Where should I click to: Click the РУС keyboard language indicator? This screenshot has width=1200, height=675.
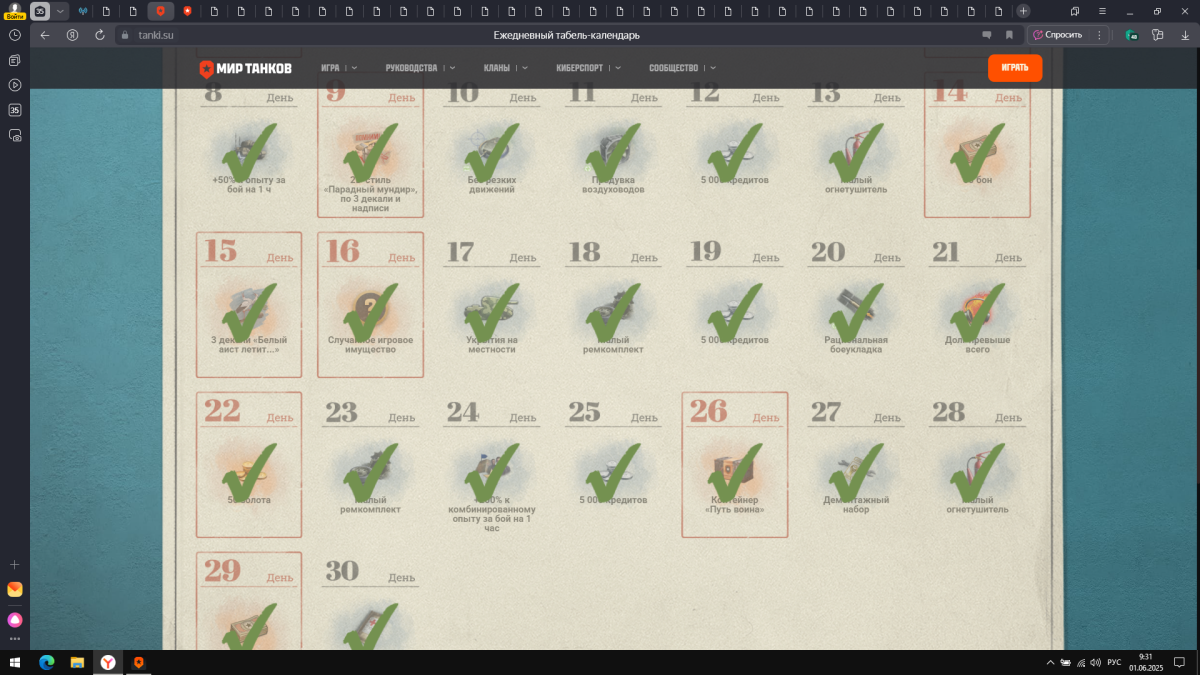[1113, 662]
